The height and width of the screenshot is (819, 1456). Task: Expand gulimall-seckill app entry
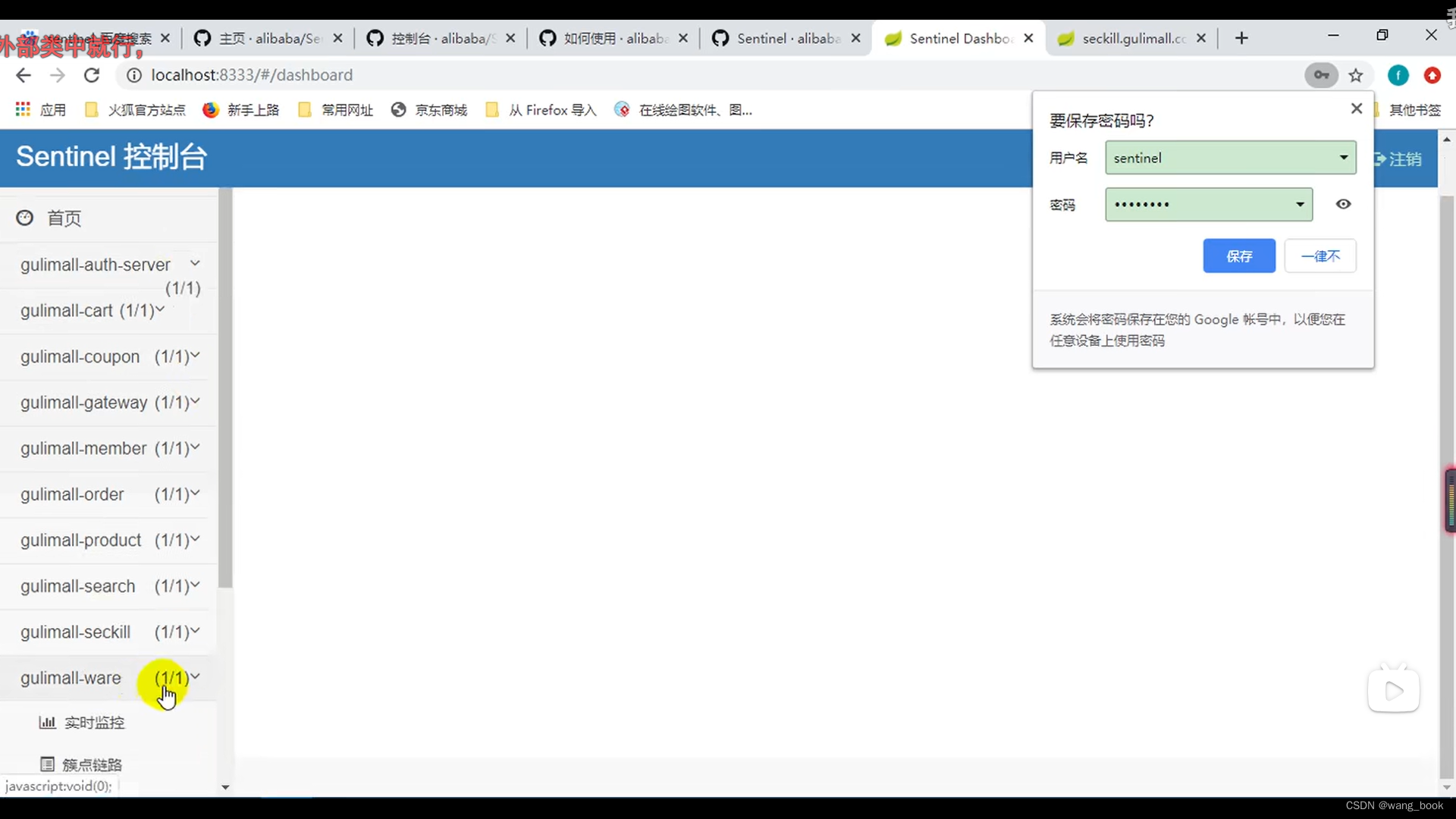pyautogui.click(x=108, y=632)
